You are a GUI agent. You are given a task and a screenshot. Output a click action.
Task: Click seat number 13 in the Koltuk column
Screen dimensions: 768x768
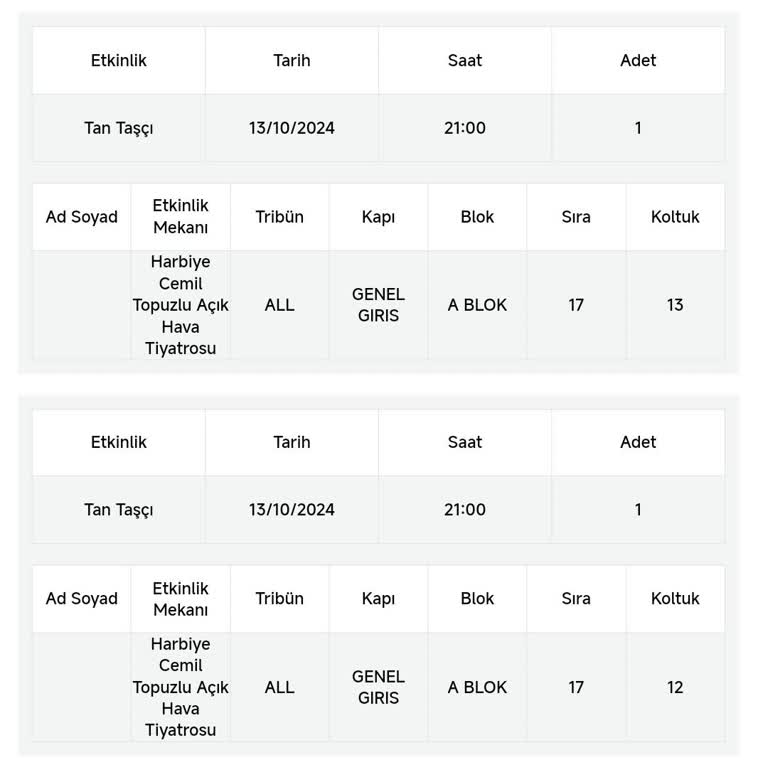click(x=675, y=305)
